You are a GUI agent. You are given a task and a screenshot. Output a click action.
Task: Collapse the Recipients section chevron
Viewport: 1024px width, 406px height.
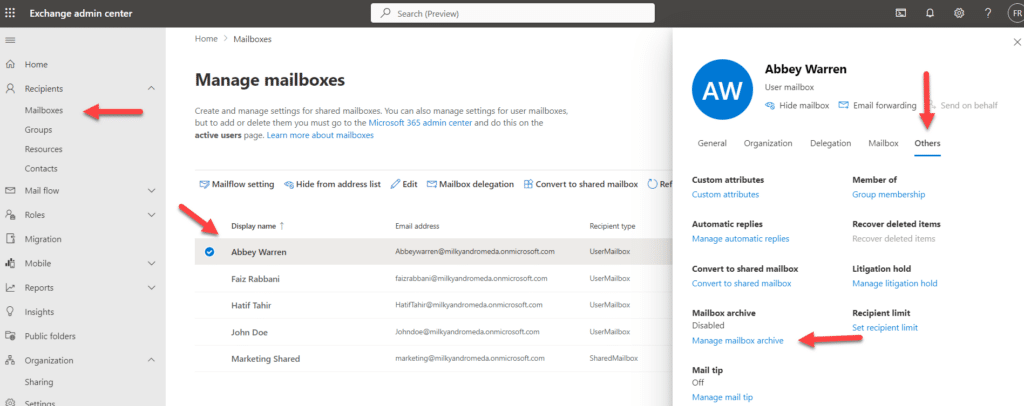click(x=152, y=88)
